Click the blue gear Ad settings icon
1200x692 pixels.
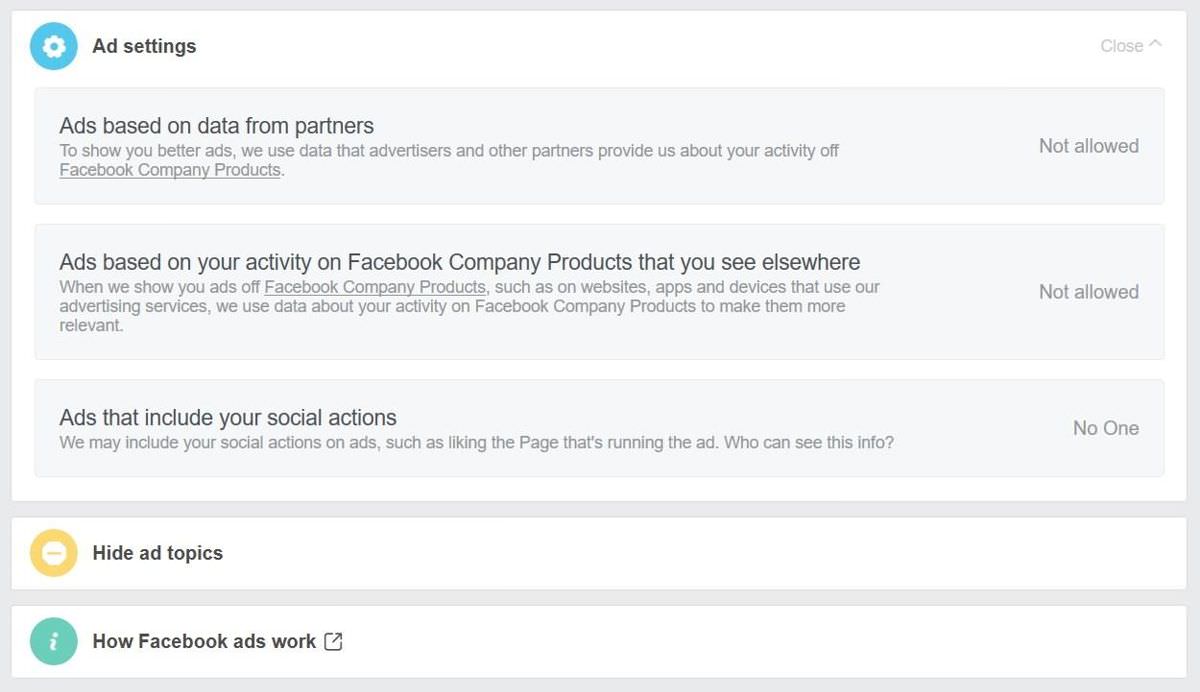coord(54,46)
